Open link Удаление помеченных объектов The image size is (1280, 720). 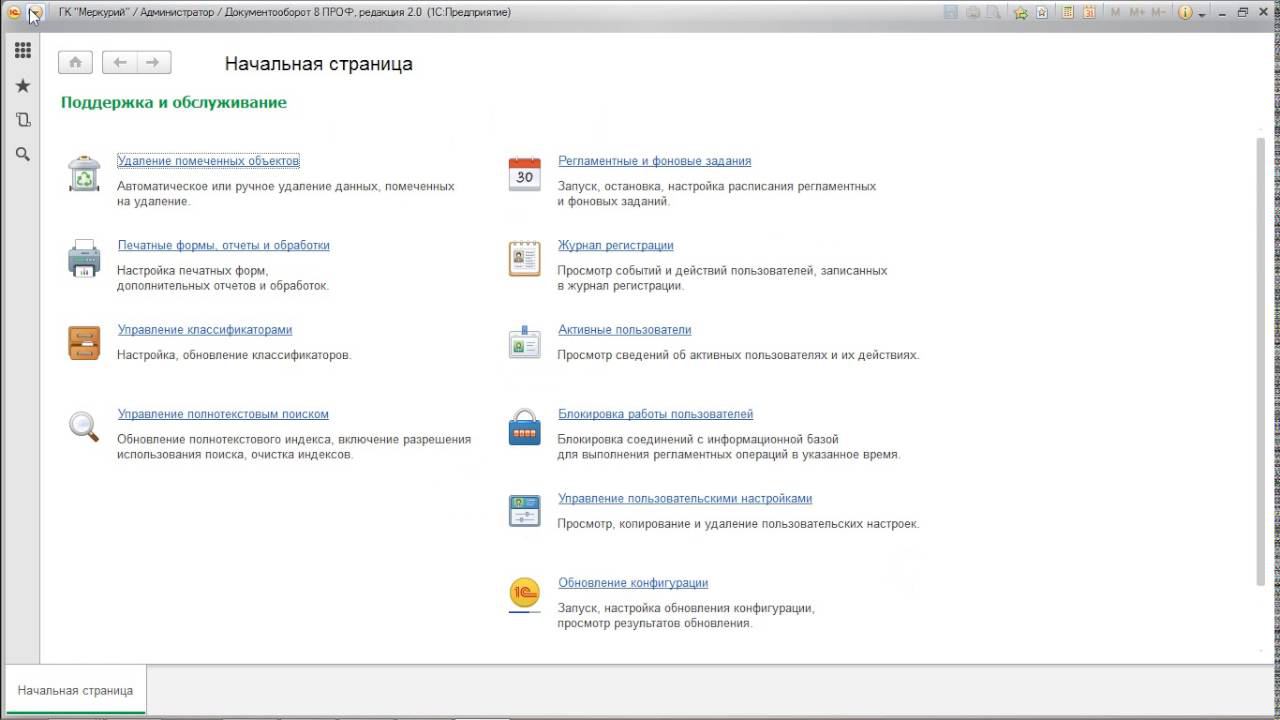[208, 161]
